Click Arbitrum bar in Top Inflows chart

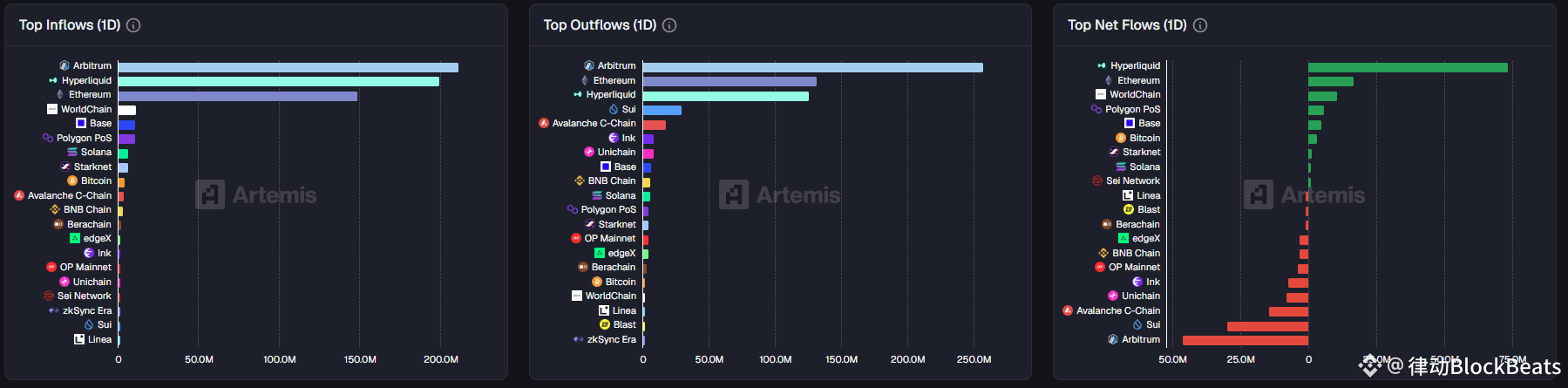coord(288,67)
